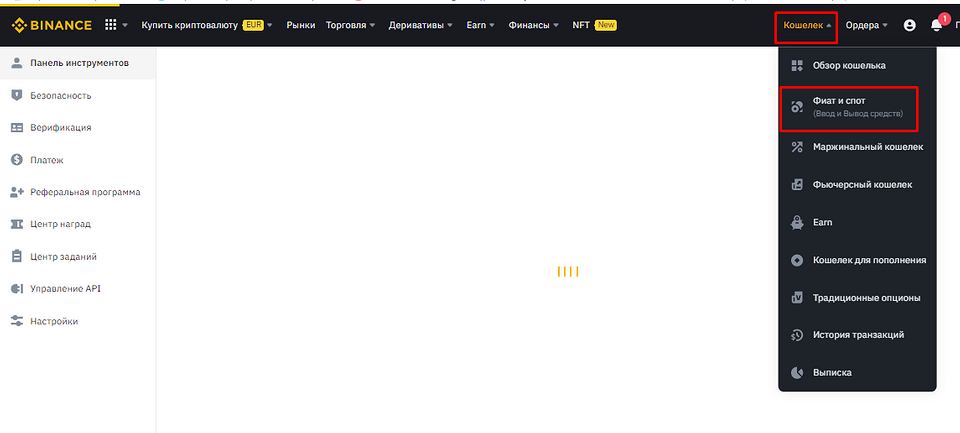The height and width of the screenshot is (433, 960).
Task: Click the Управление API plug icon
Action: click(x=16, y=289)
